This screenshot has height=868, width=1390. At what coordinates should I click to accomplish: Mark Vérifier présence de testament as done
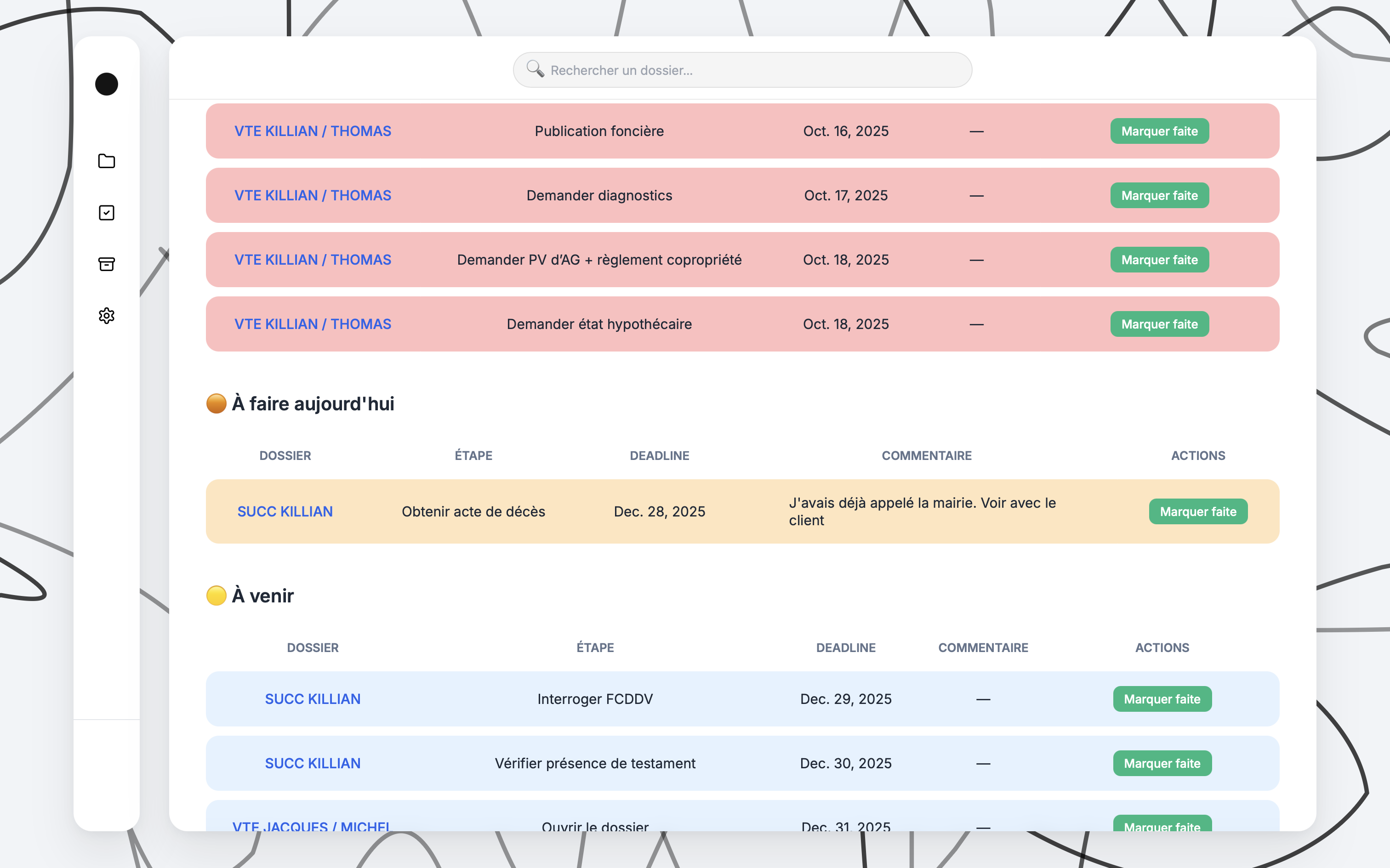1162,763
